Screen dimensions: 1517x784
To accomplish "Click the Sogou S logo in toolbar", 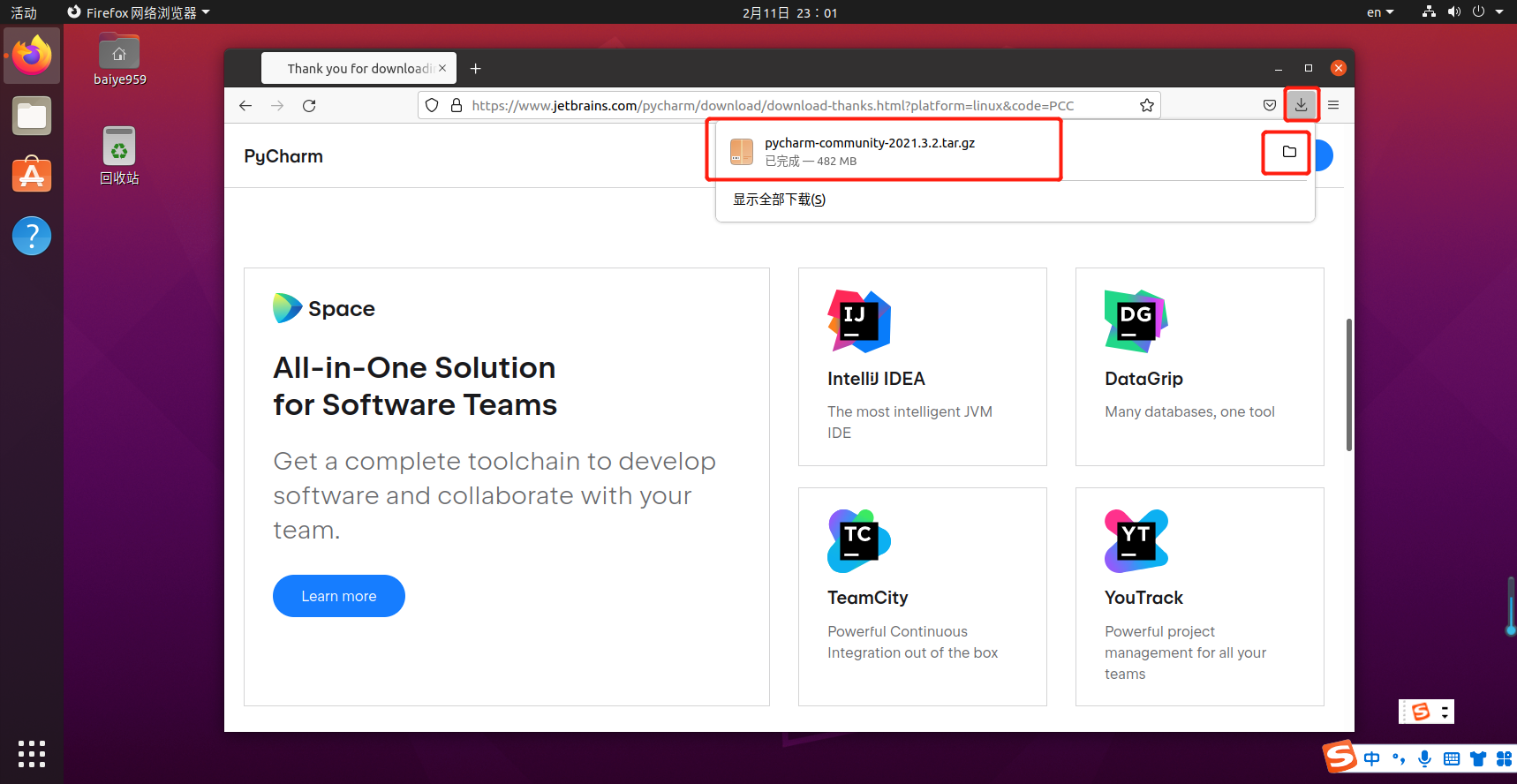I will (1340, 756).
